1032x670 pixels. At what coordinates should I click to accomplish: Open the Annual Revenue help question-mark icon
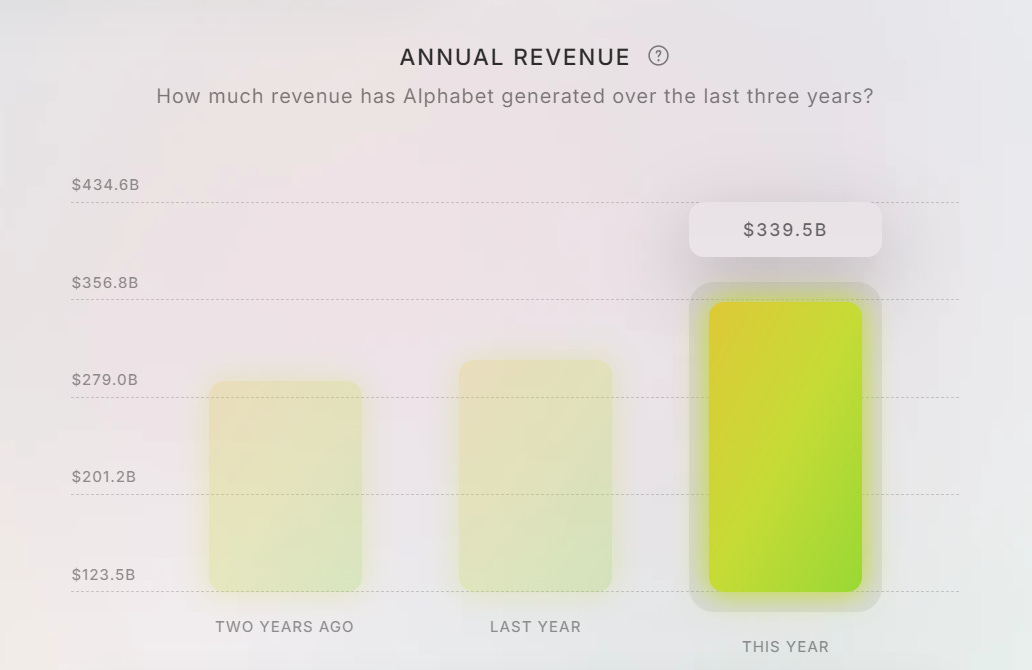[658, 56]
